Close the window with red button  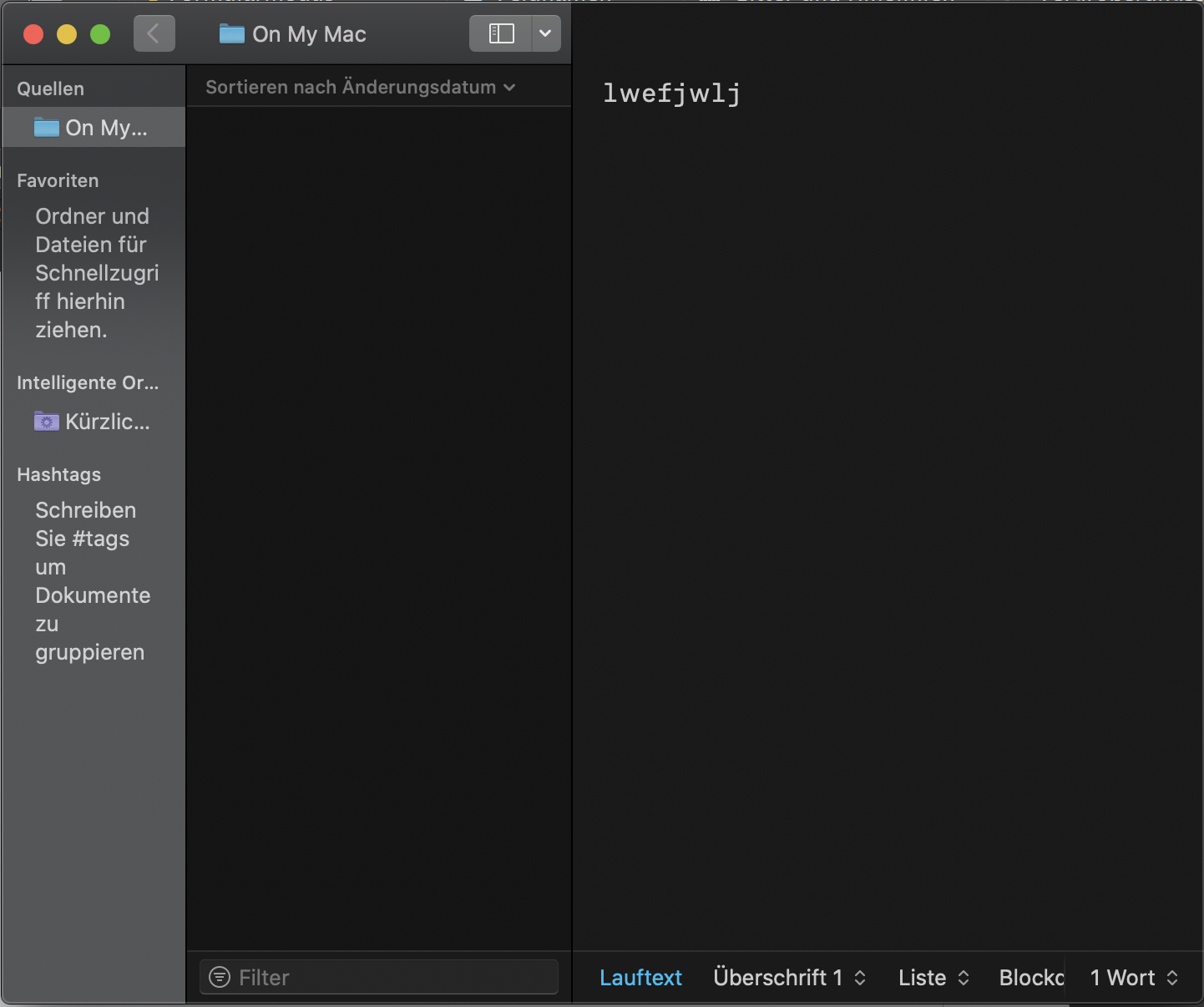33,34
